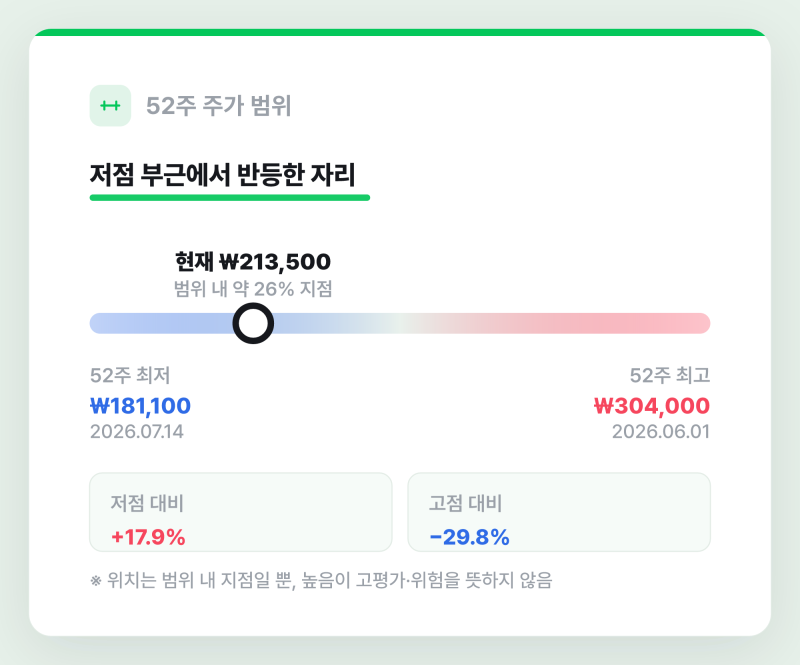The height and width of the screenshot is (665, 800).
Task: Click the black circular slider marker
Action: pos(253,323)
